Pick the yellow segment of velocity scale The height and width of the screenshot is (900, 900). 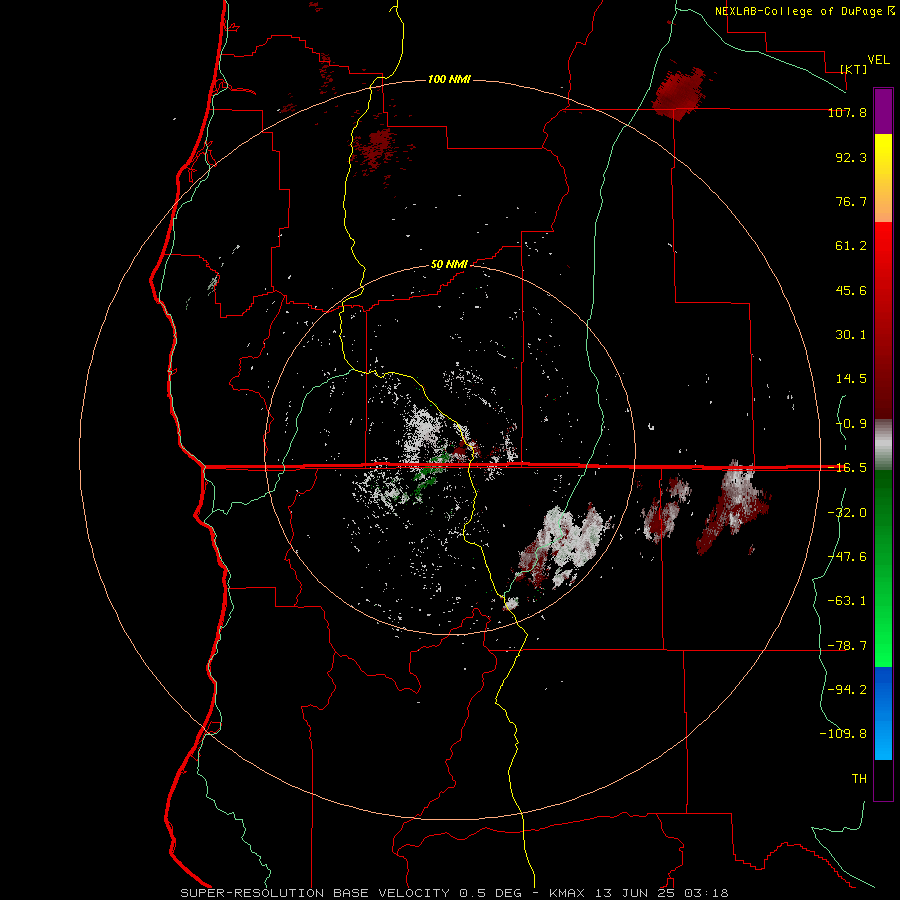pos(883,158)
